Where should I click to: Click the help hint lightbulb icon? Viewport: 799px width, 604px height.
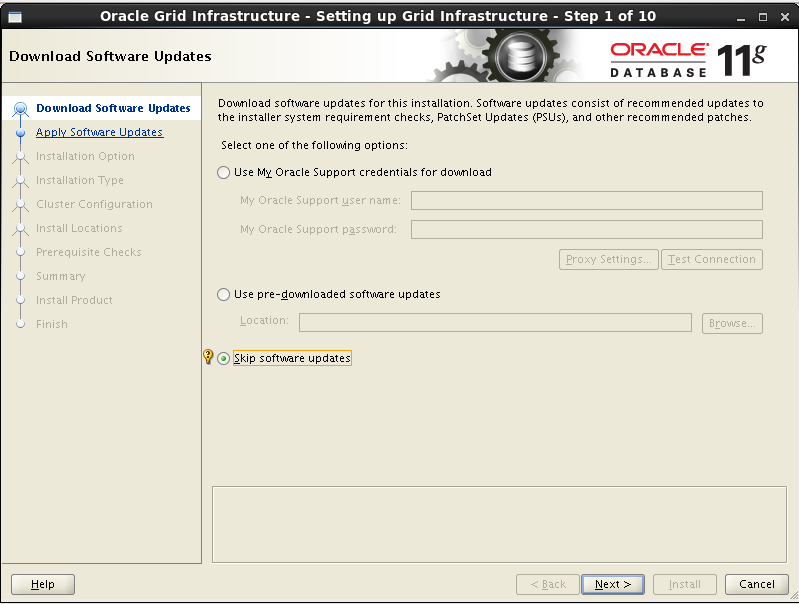(x=208, y=356)
